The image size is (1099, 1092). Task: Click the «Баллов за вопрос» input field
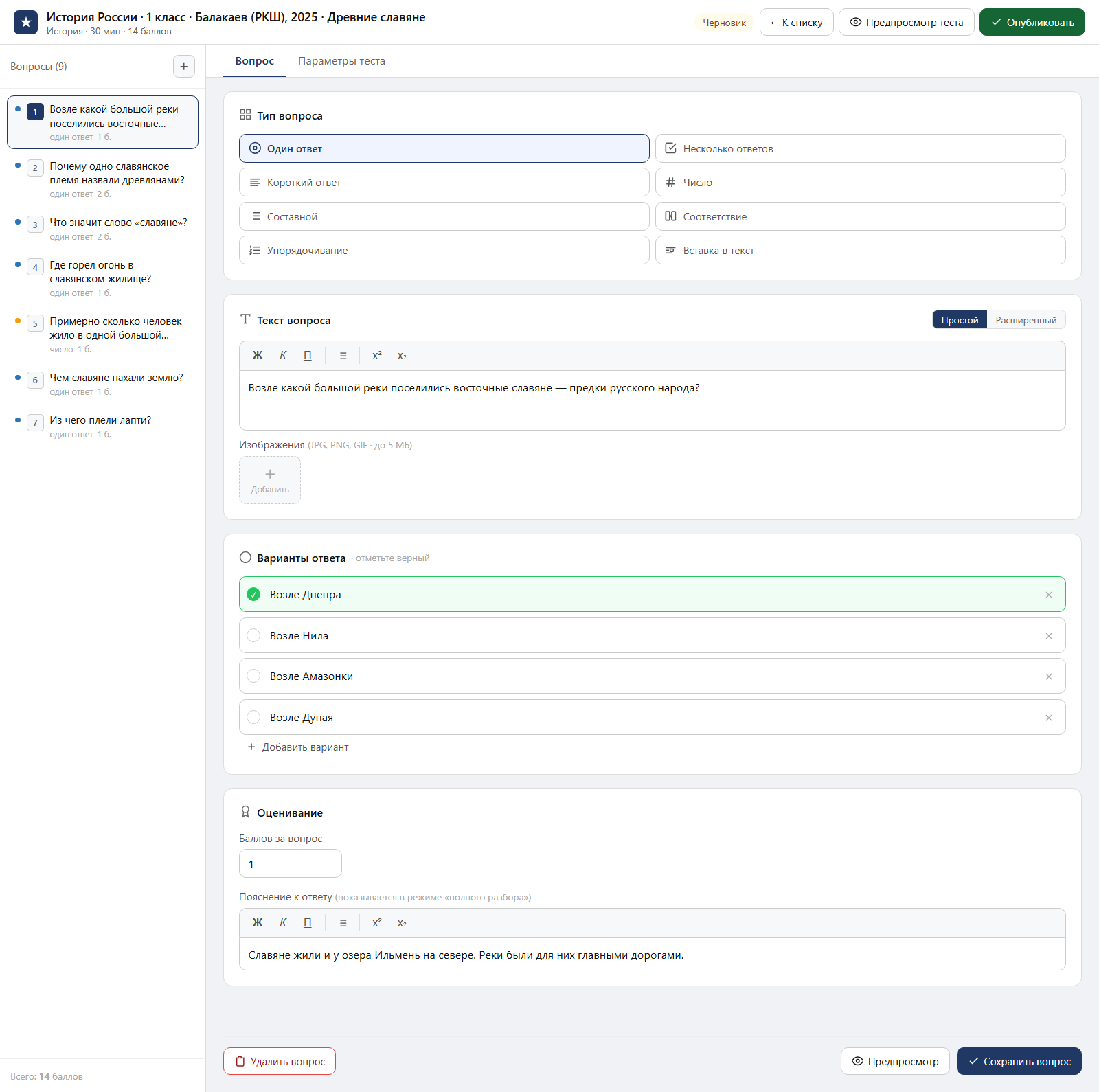pyautogui.click(x=291, y=864)
